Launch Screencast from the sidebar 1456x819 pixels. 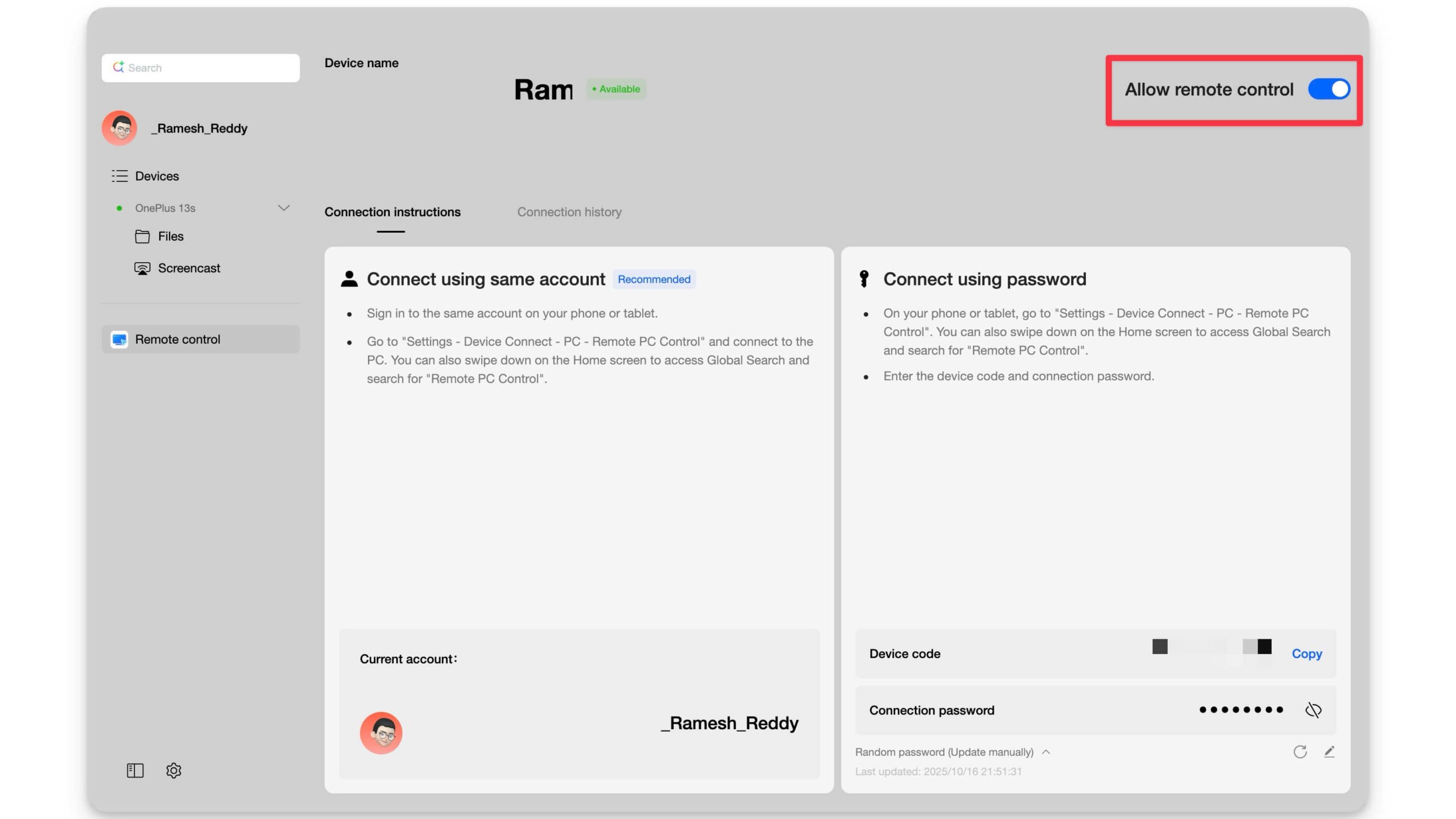[x=189, y=268]
